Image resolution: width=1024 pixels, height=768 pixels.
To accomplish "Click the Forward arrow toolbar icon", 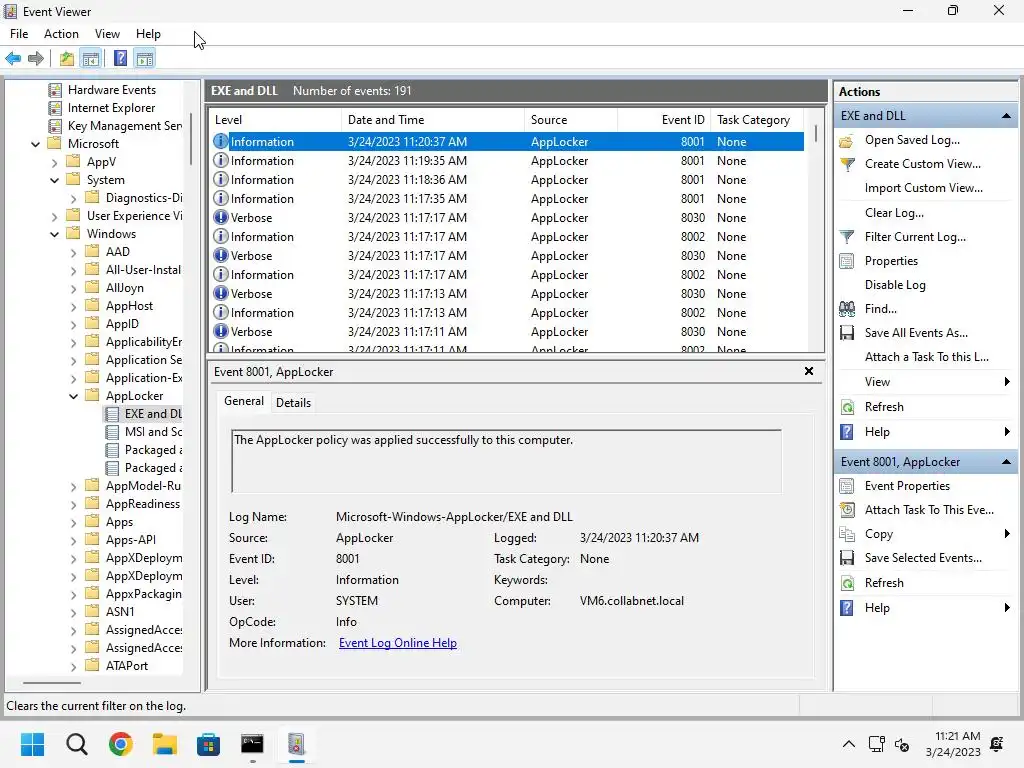I will point(36,59).
